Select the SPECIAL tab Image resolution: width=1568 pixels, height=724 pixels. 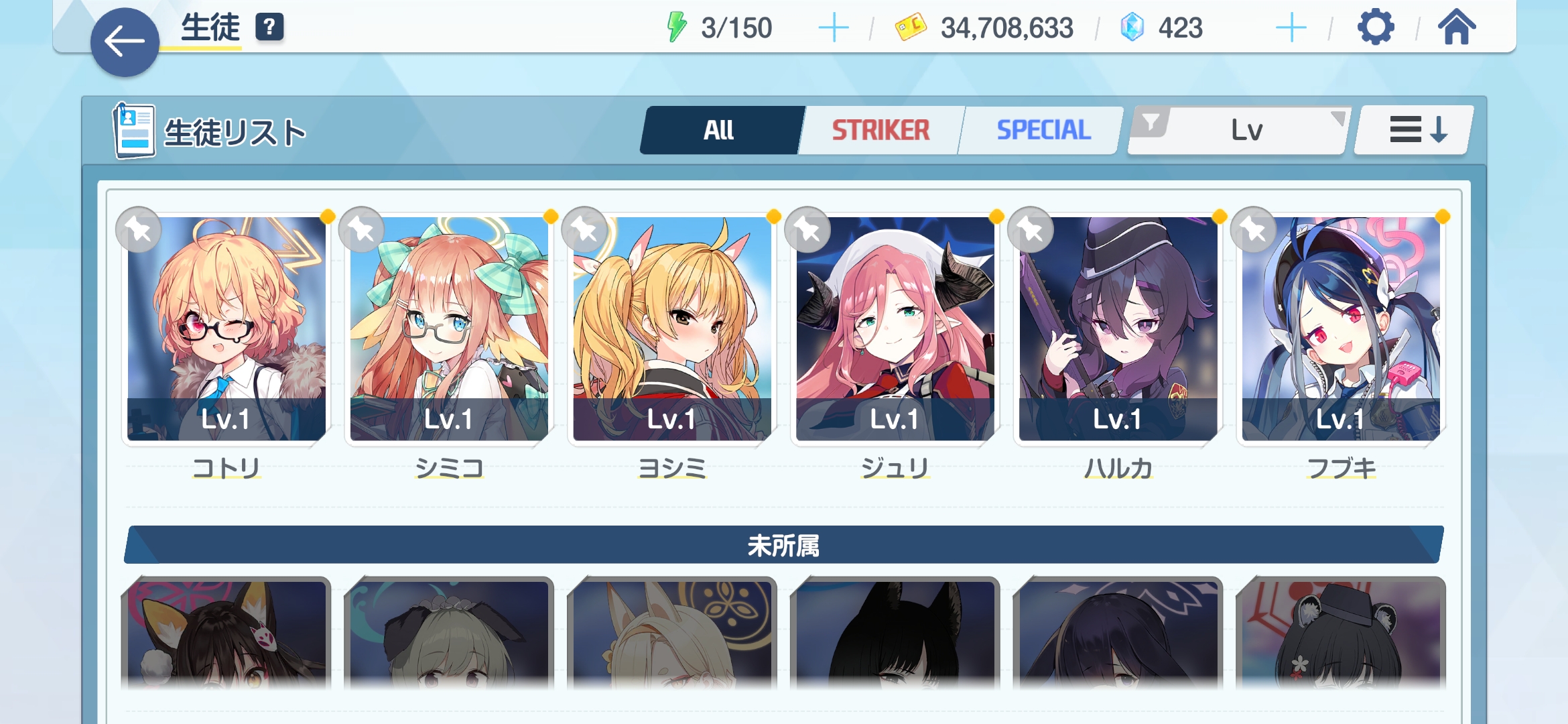point(1043,130)
